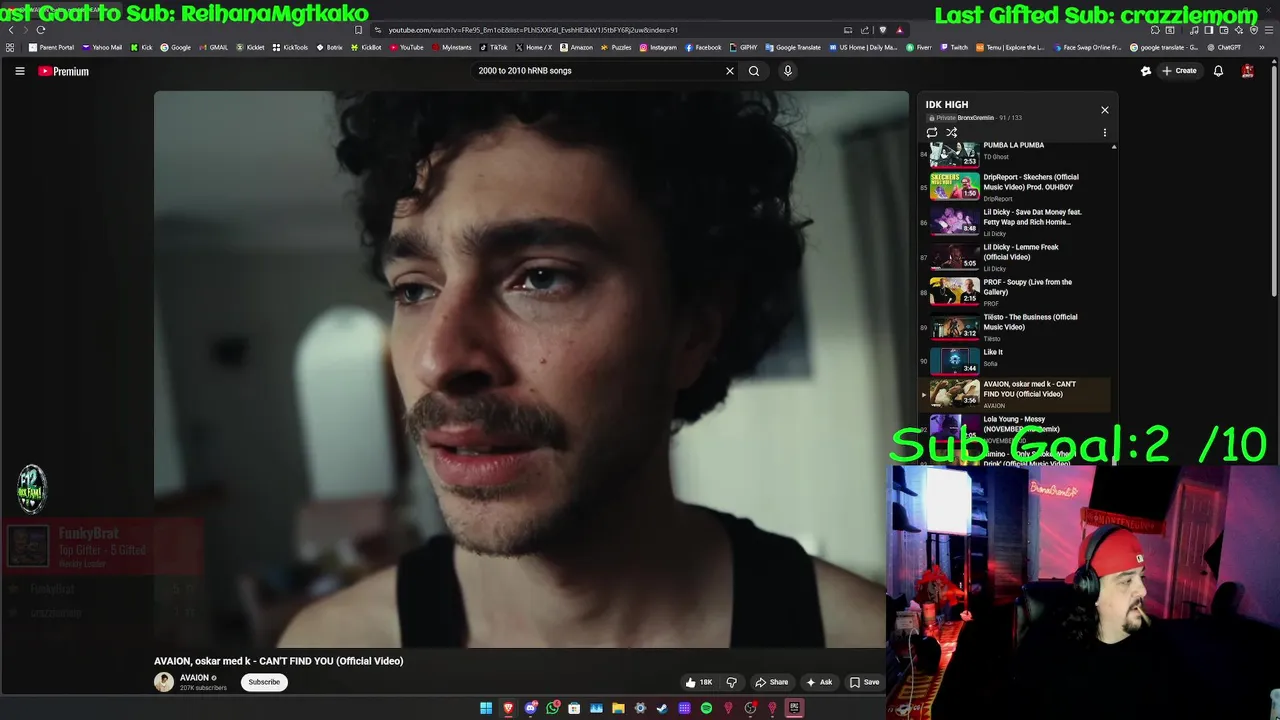Image resolution: width=1280 pixels, height=720 pixels.
Task: Open playlist more options menu
Action: [x=1104, y=132]
